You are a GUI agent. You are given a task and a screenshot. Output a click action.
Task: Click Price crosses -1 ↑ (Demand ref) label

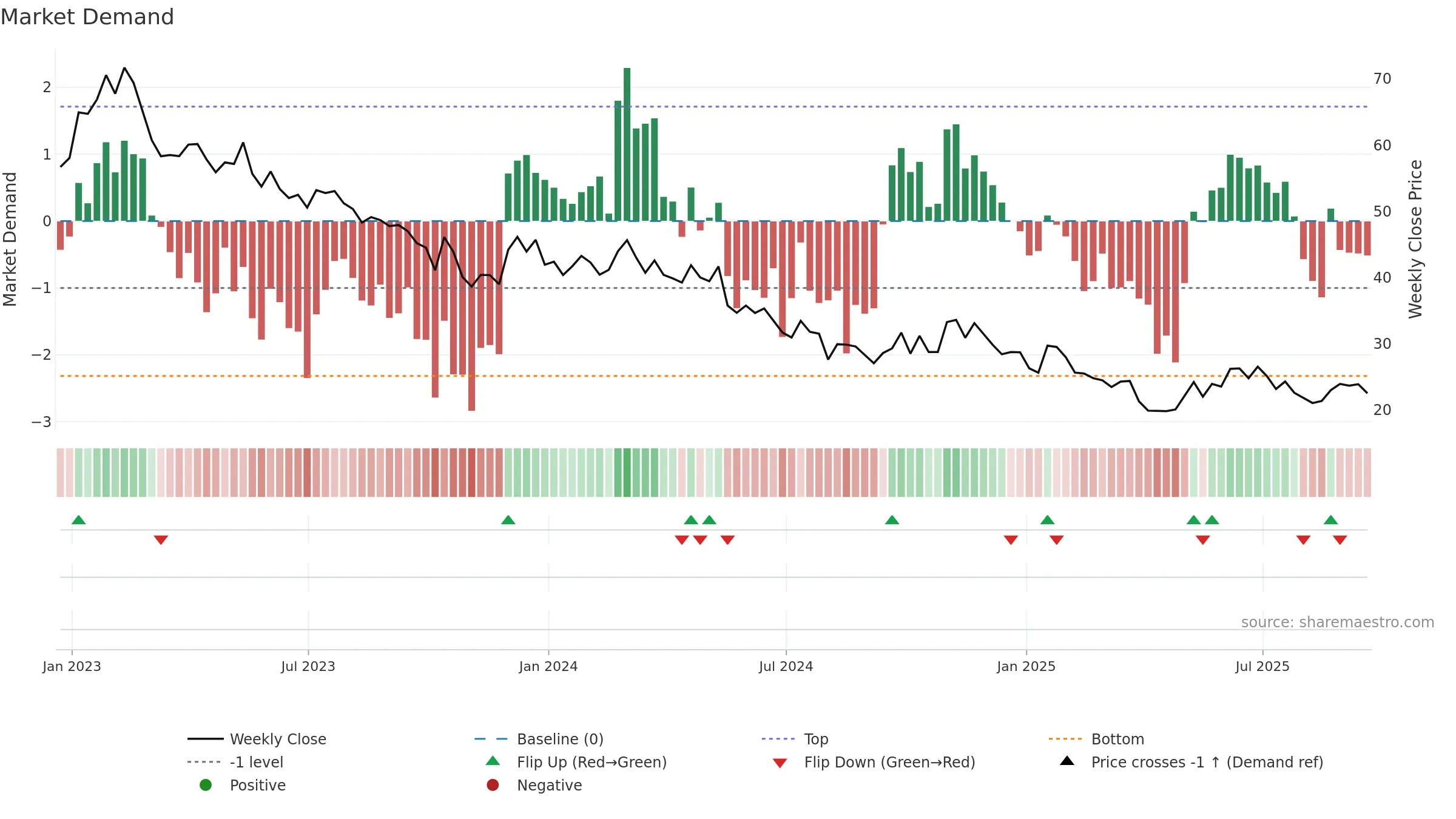point(1207,762)
